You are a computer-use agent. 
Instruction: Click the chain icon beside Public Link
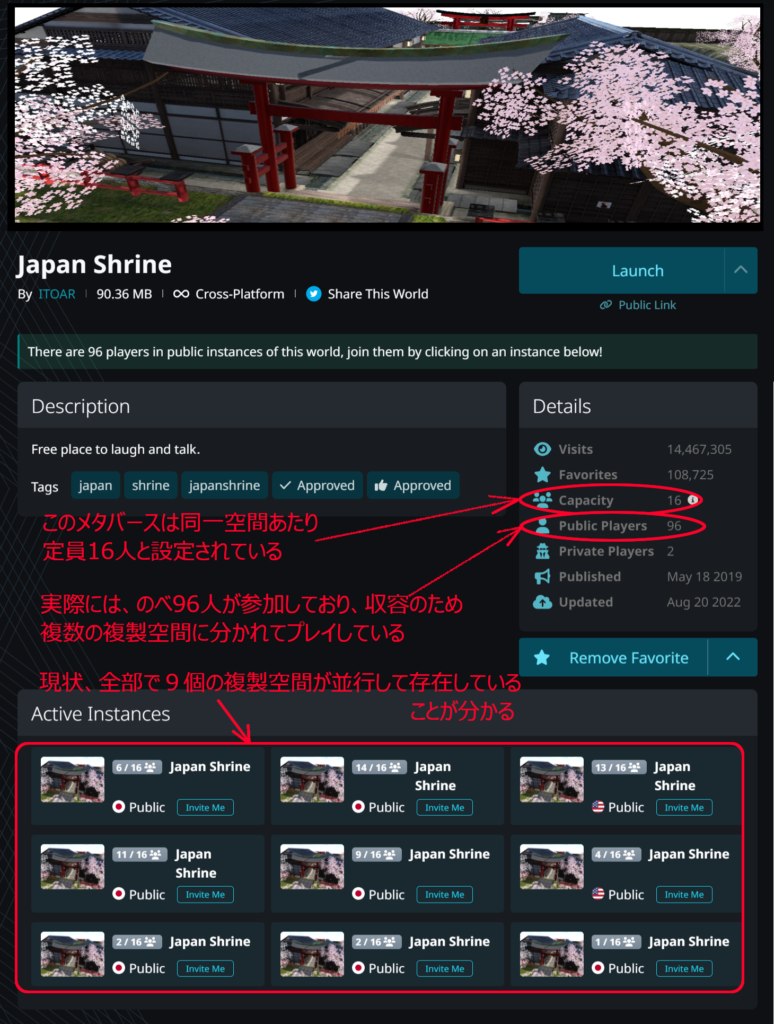[605, 305]
